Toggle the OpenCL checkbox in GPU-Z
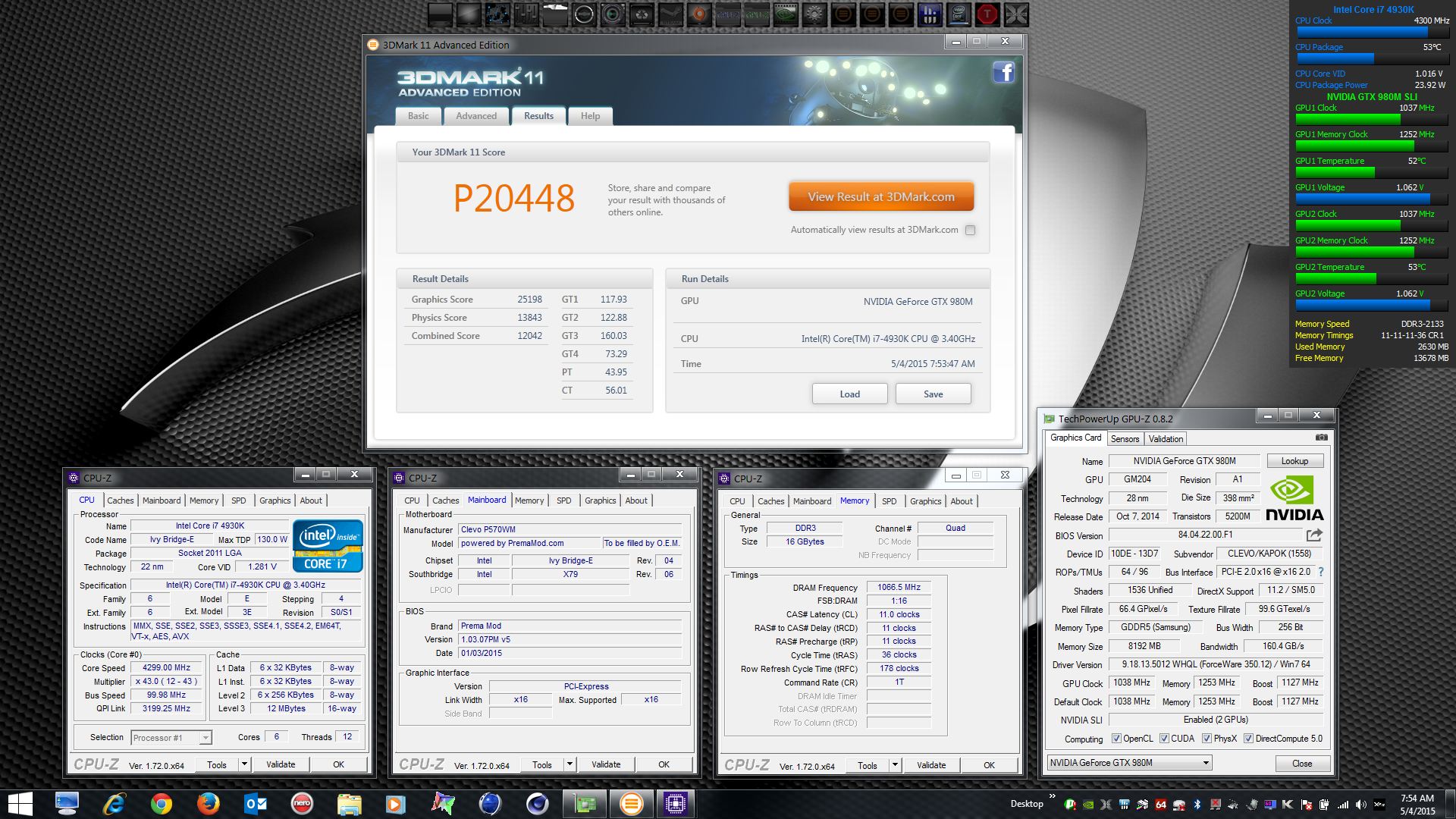Viewport: 1456px width, 819px height. click(1116, 739)
